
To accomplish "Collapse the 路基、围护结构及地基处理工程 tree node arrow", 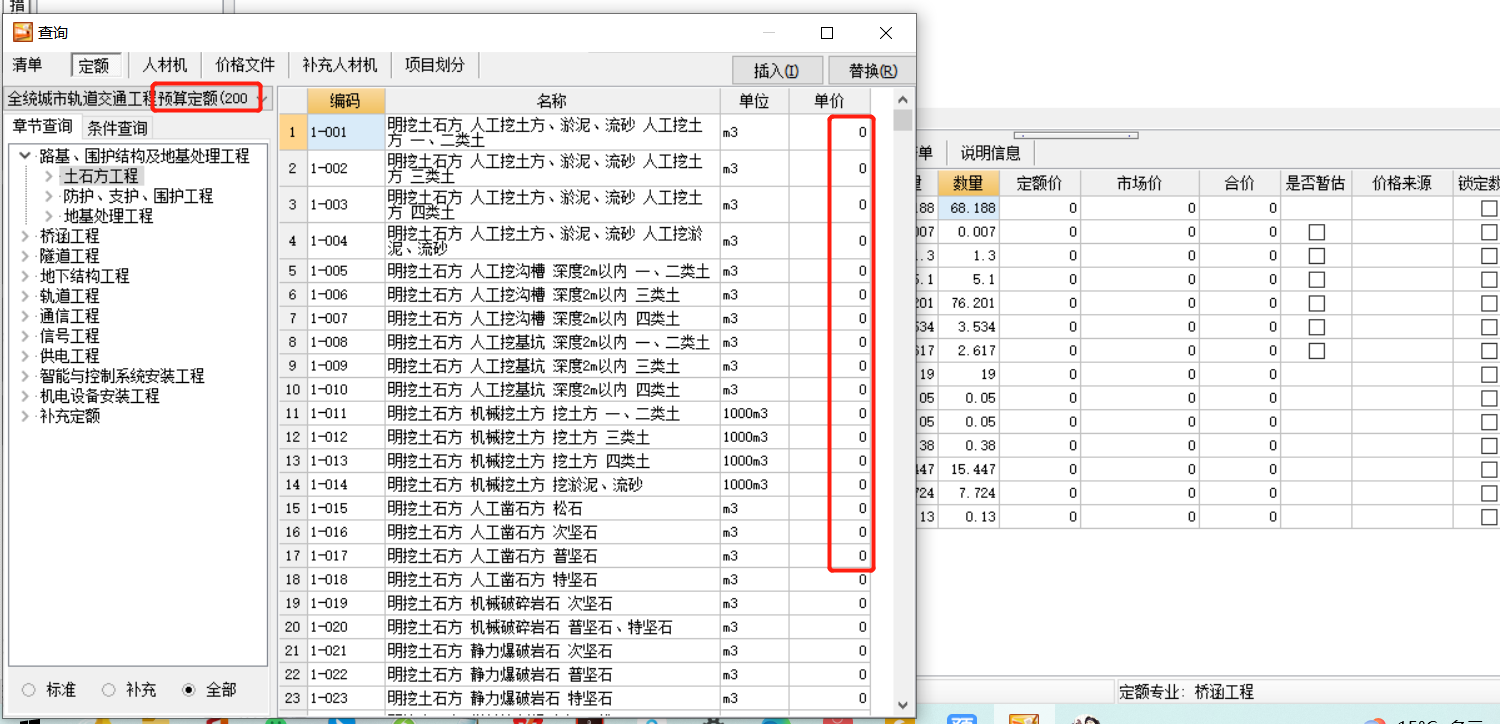I will (25, 156).
